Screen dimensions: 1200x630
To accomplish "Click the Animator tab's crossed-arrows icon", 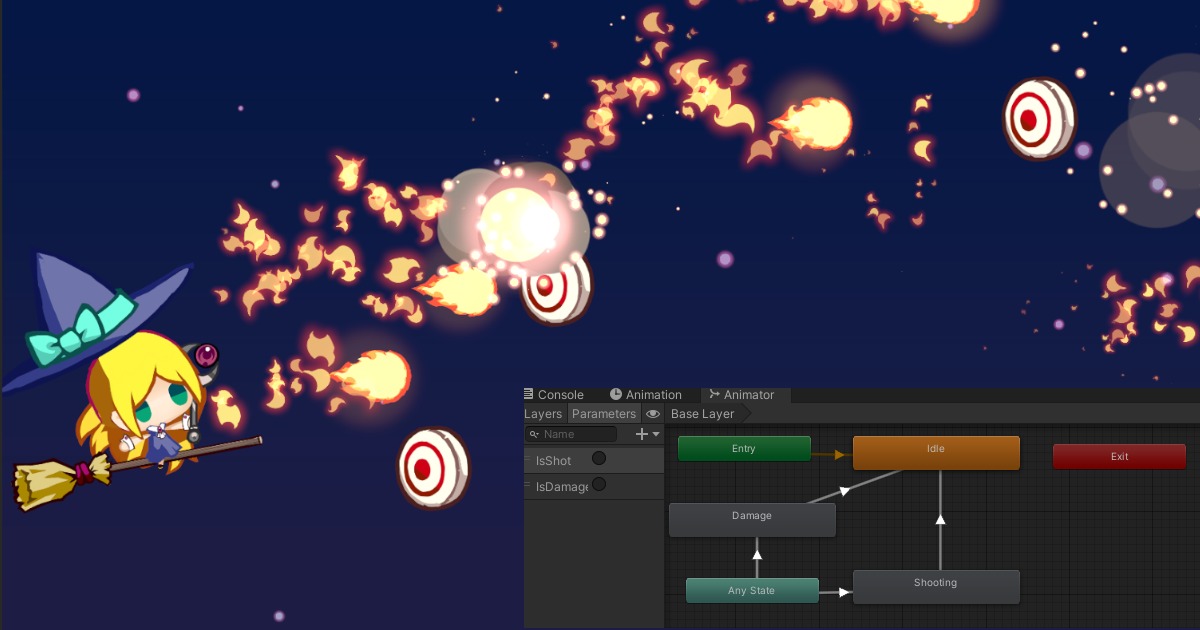I will [x=715, y=394].
